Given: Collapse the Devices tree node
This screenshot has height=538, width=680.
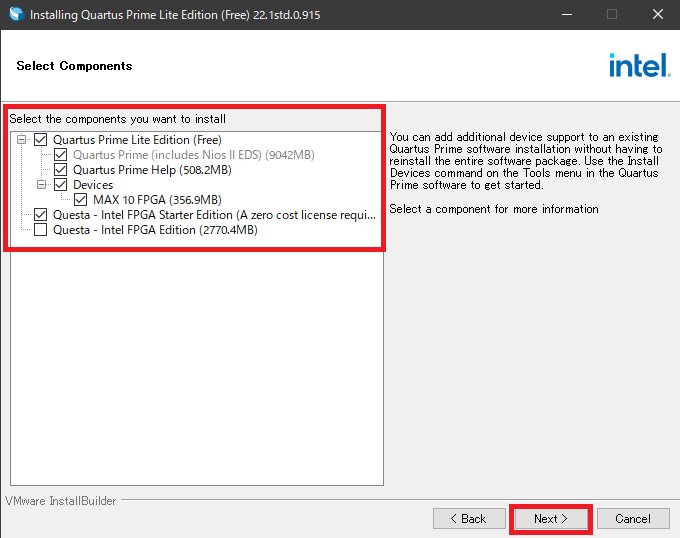Looking at the screenshot, I should (42, 185).
